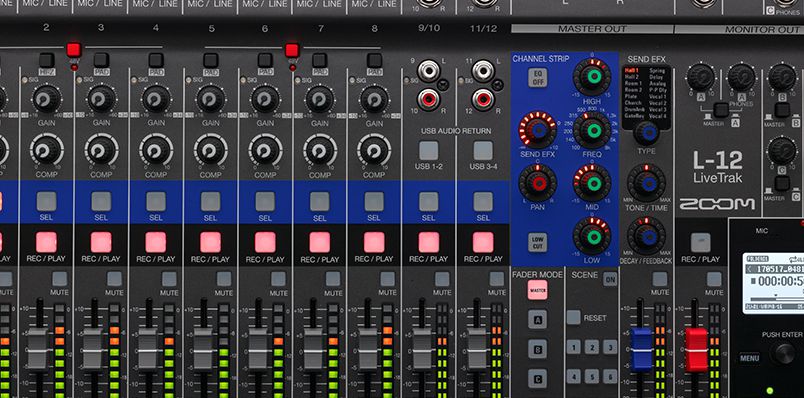This screenshot has height=398, width=804.
Task: Mute channel 4
Action: click(x=169, y=278)
